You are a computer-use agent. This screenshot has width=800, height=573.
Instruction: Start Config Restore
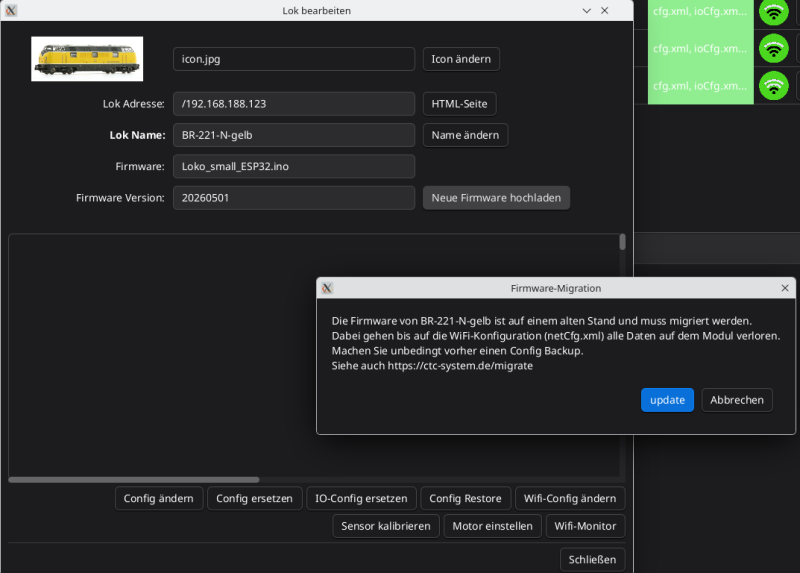tap(465, 499)
